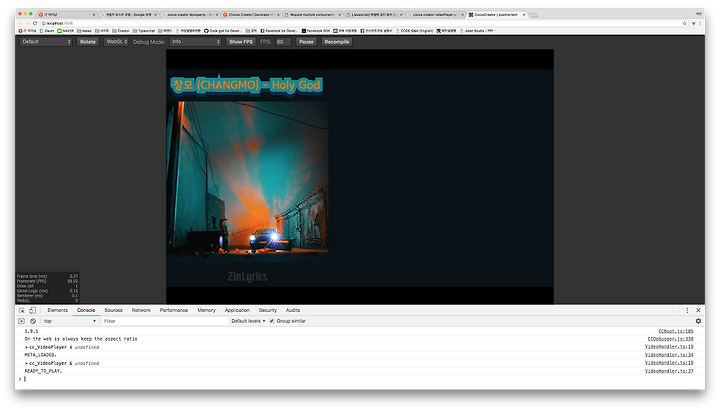Expand the first cc_VideoPlayer log entry

click(27, 347)
